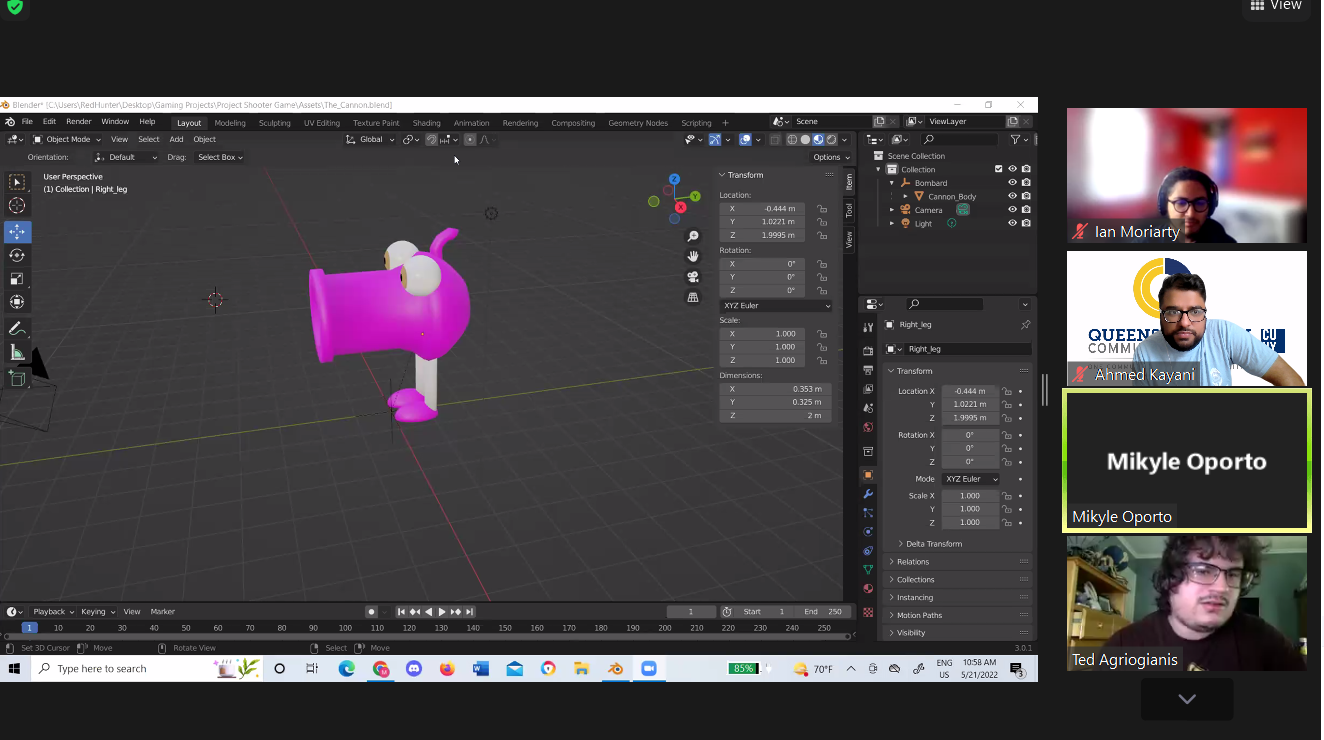This screenshot has height=740, width=1324.
Task: Click the red X axis gizmo
Action: pyautogui.click(x=681, y=207)
